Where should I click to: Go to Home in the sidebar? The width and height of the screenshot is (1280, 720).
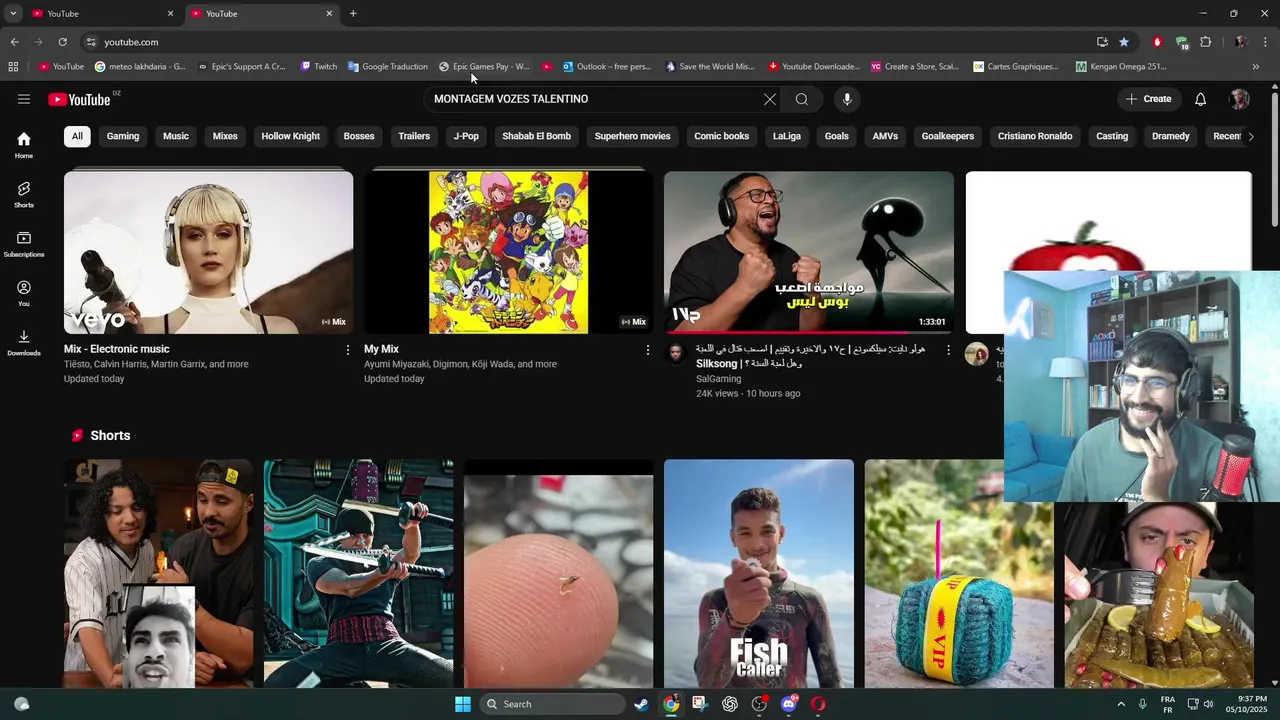24,145
